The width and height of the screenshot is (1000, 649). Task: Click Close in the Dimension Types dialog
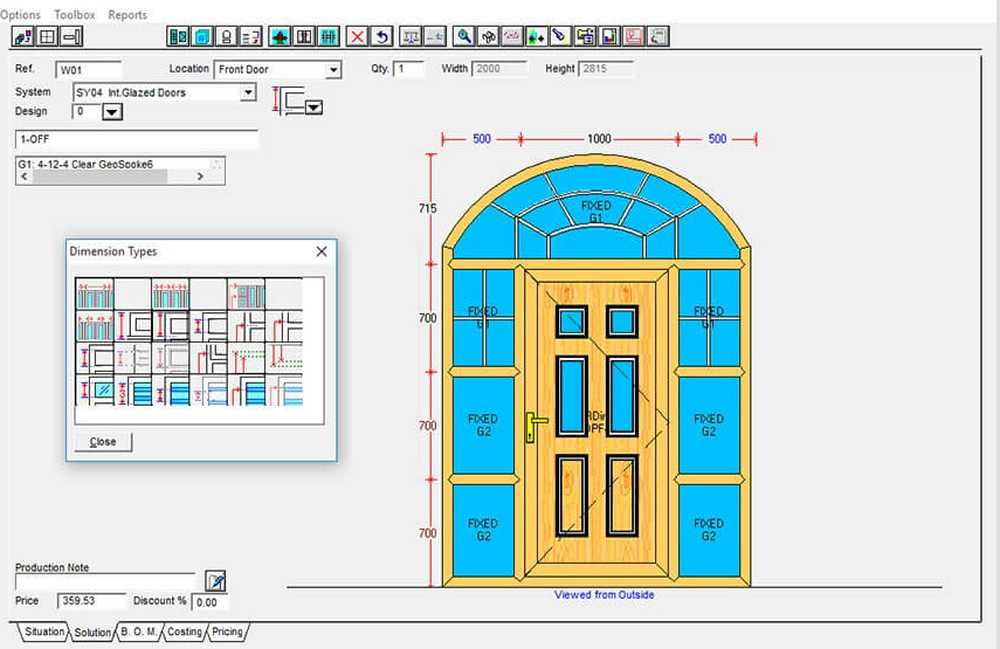point(102,441)
